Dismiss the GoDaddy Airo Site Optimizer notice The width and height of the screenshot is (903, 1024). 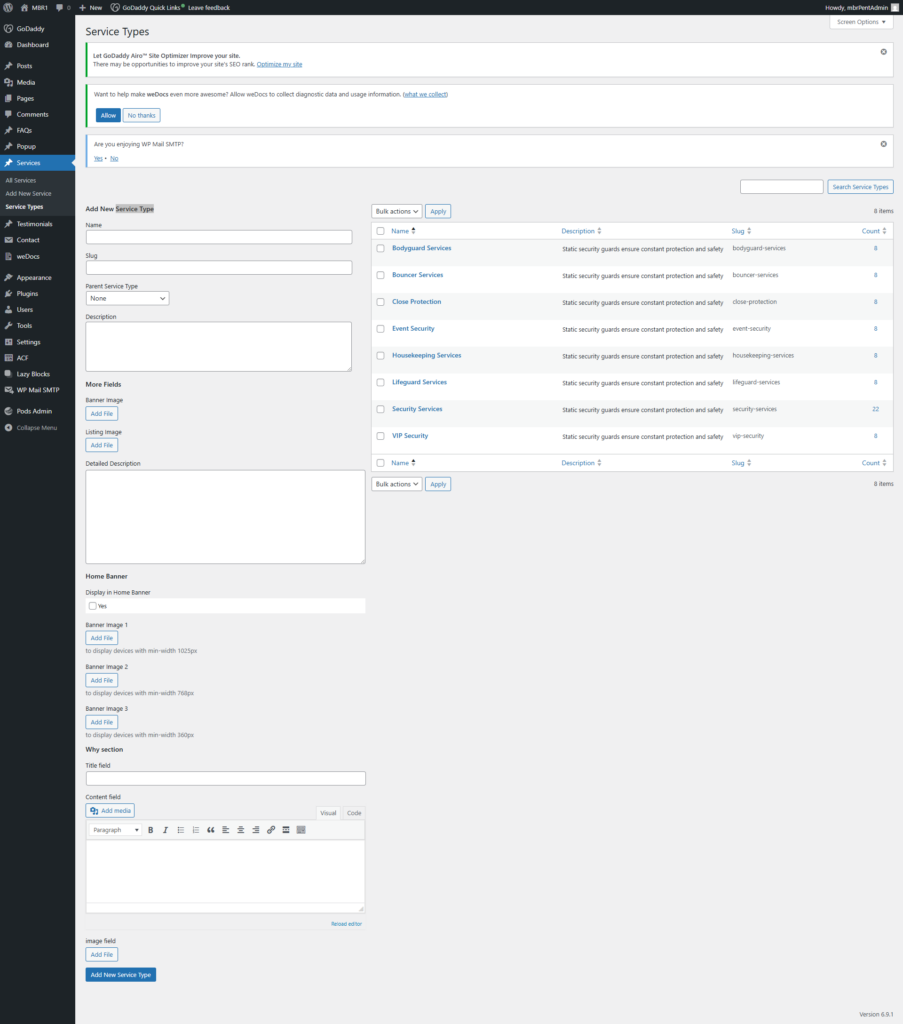[883, 51]
